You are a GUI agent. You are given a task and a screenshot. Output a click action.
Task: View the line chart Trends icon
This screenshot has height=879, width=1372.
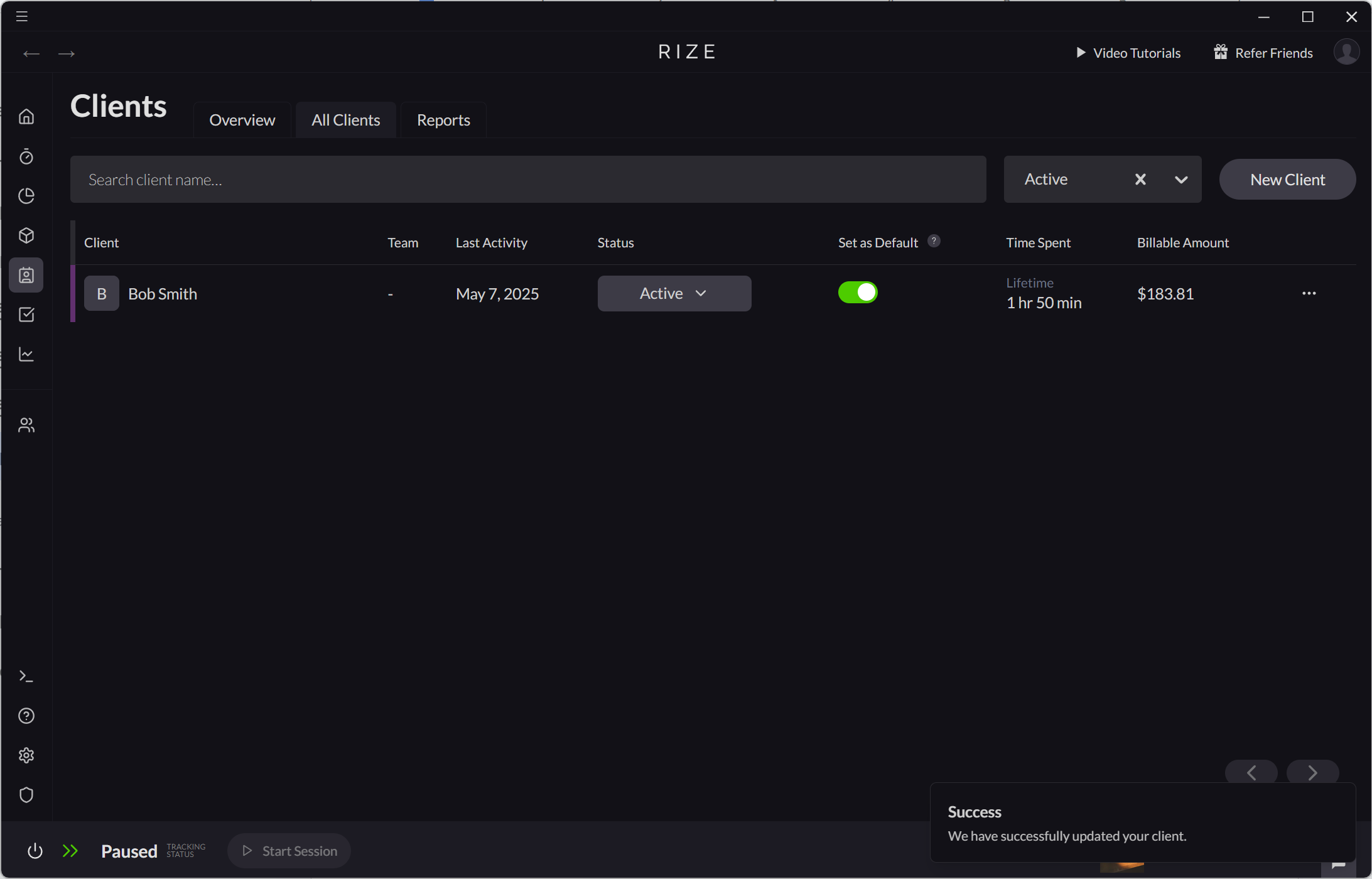click(x=26, y=354)
